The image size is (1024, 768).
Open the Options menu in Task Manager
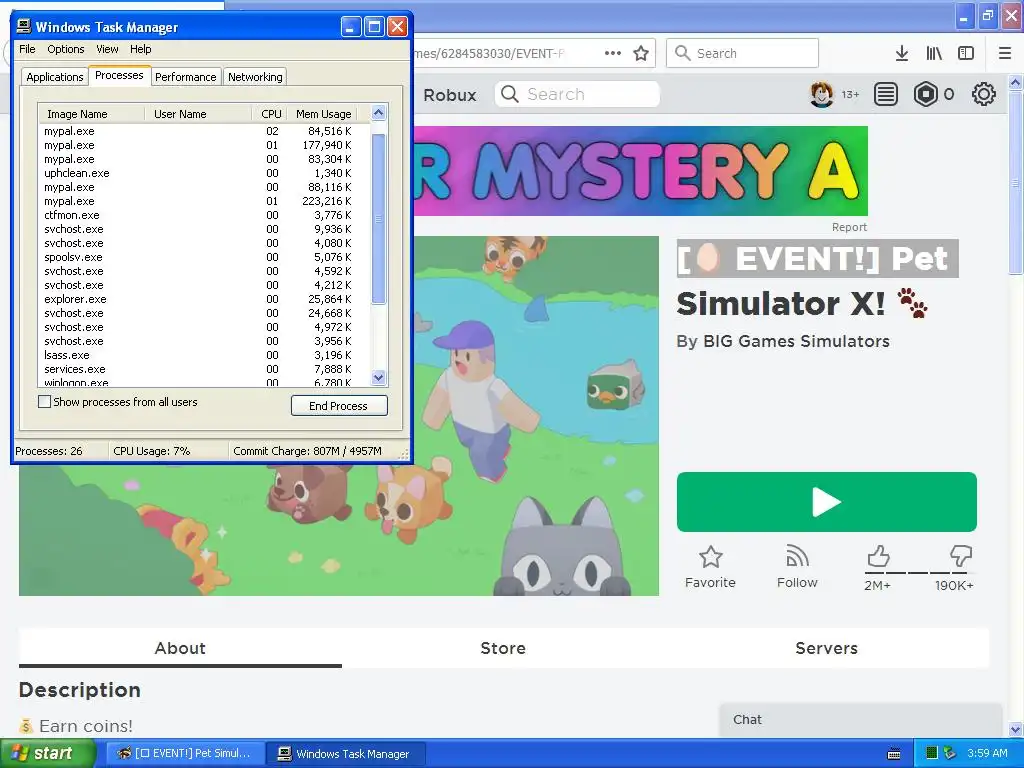click(65, 49)
